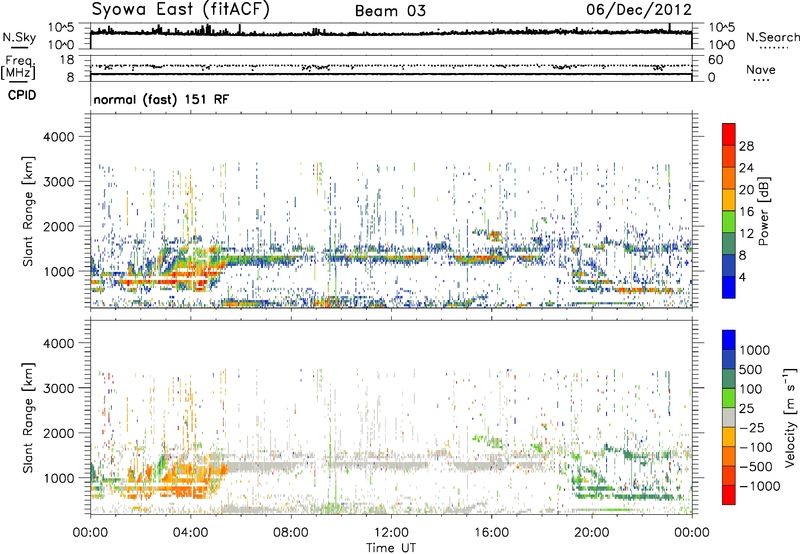This screenshot has height=554, width=800.
Task: Click 'normal (fast) 151 RF' text
Action: 161,99
